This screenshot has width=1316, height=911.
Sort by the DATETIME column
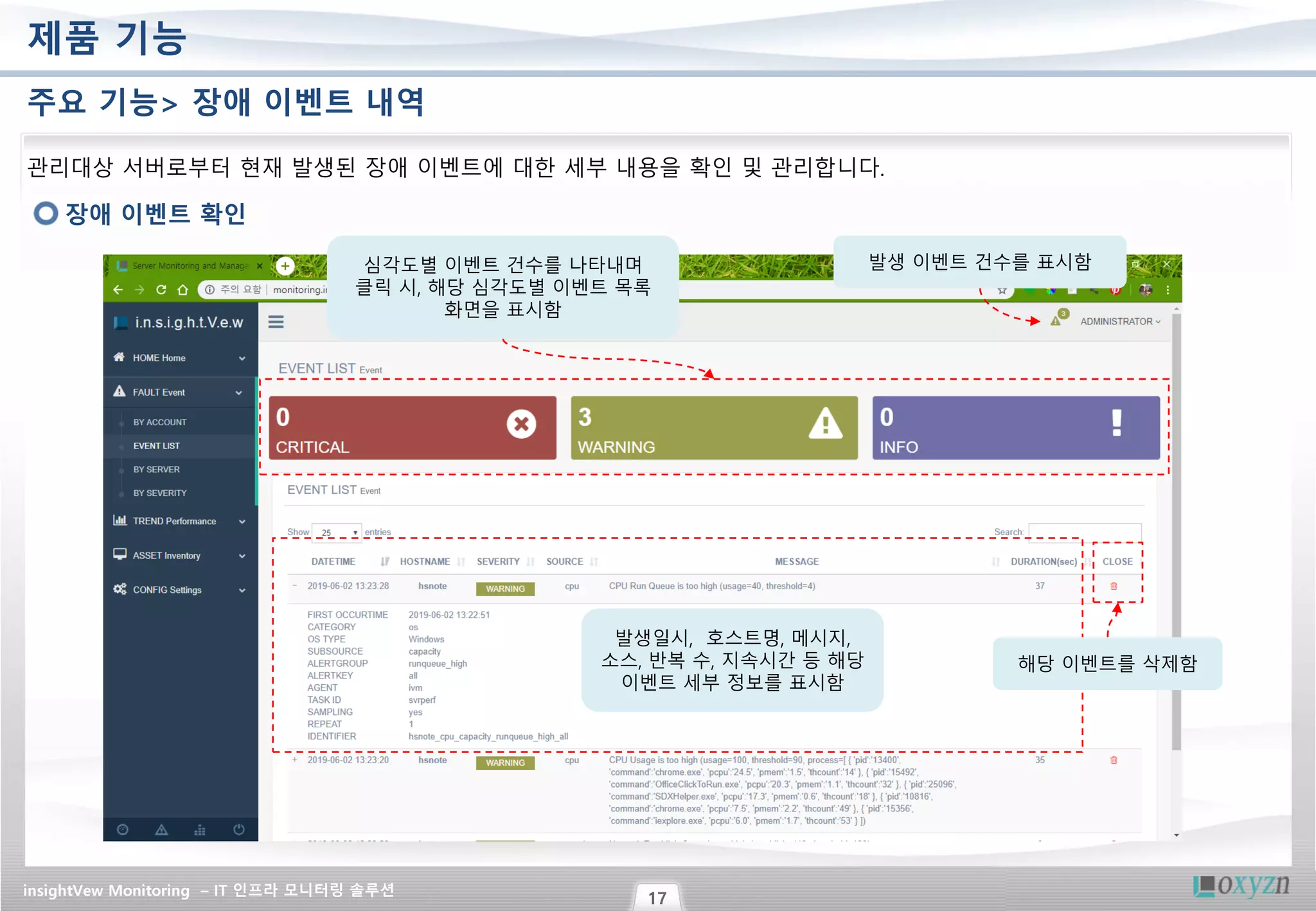(350, 562)
